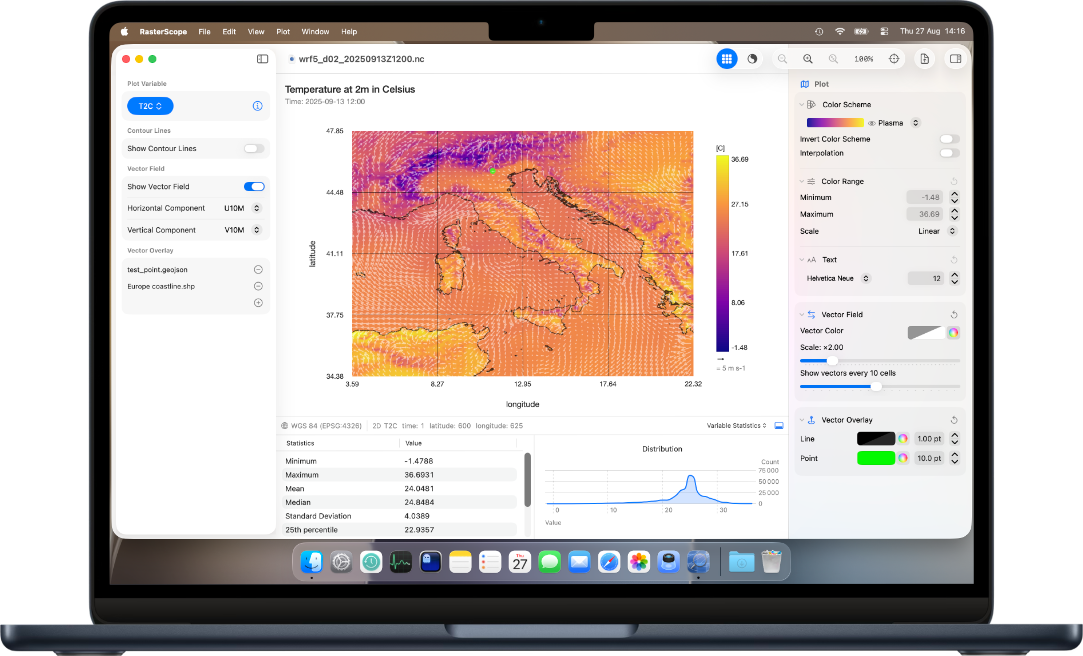Click the Point size stepper
The image size is (1083, 656).
955,459
